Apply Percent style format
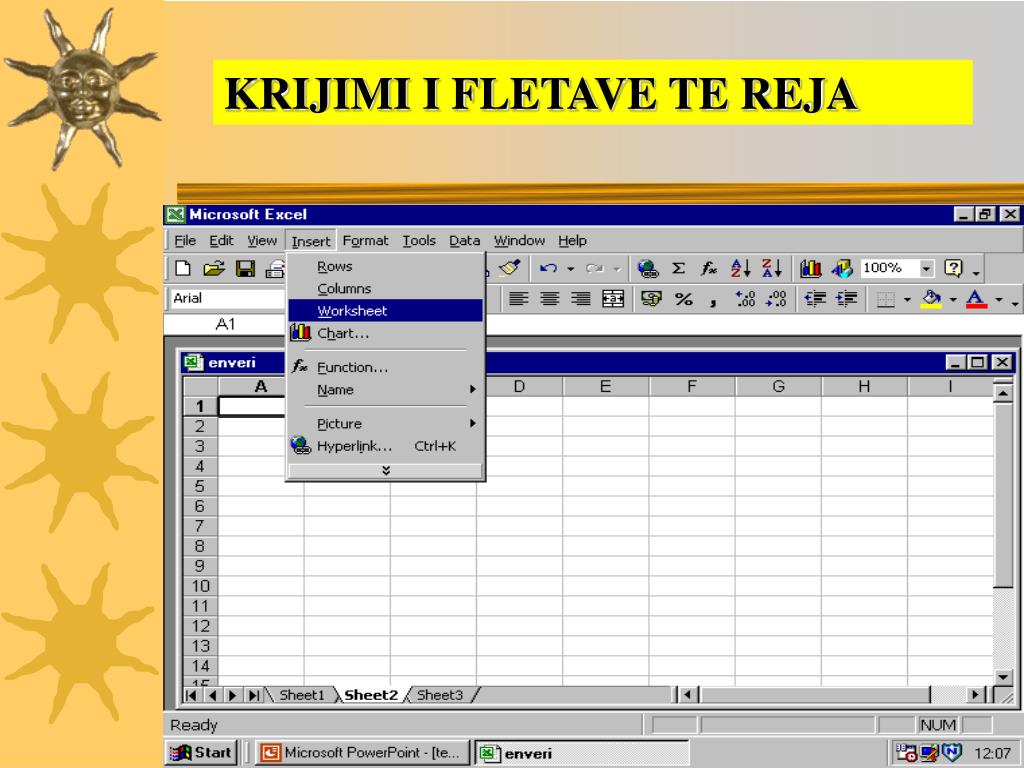Image resolution: width=1024 pixels, height=768 pixels. pos(684,299)
